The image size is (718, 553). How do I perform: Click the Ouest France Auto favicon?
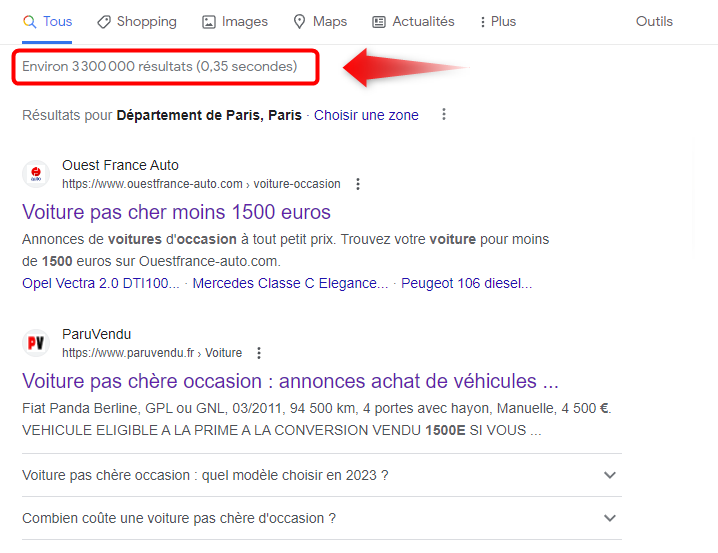(x=36, y=174)
